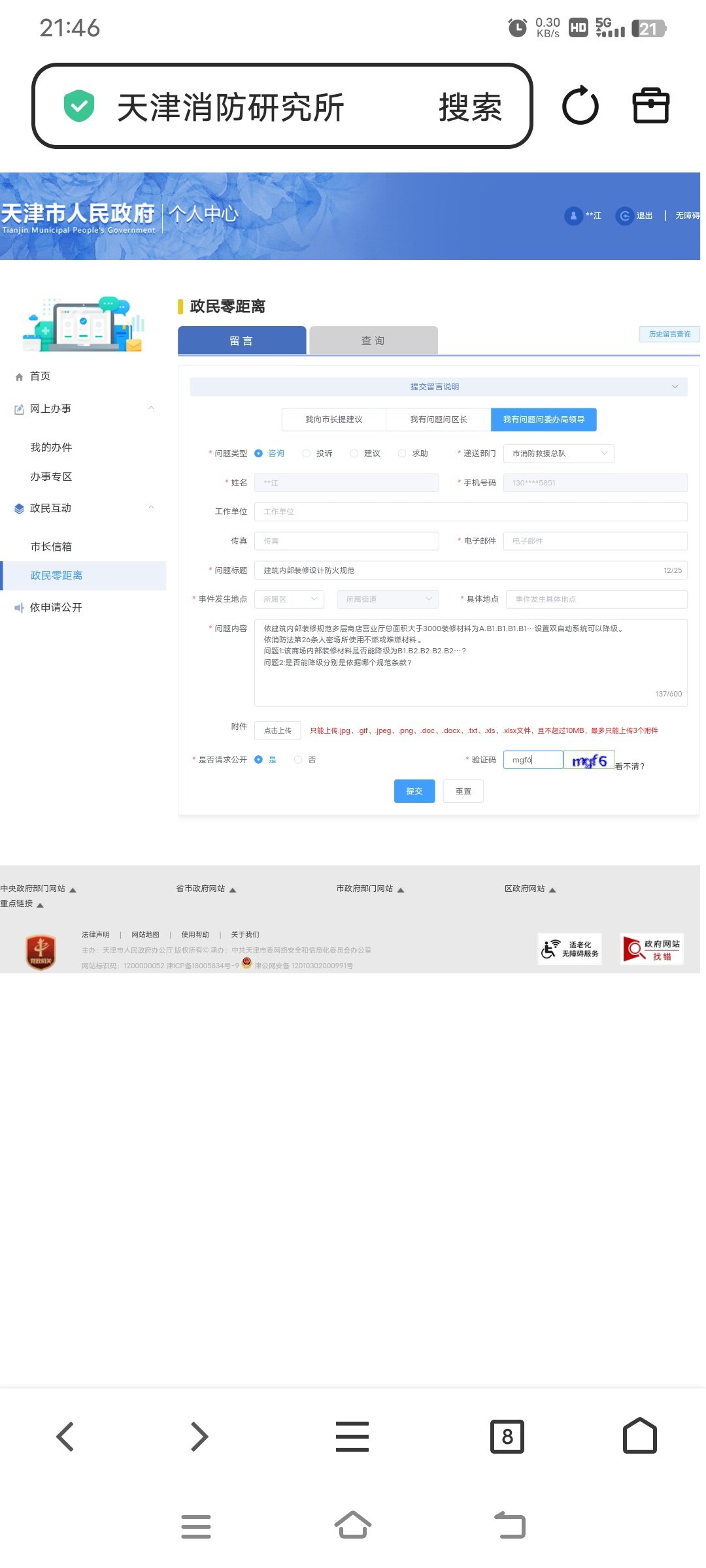Open the 递送部门 dropdown
The image size is (706, 1568).
[x=559, y=453]
